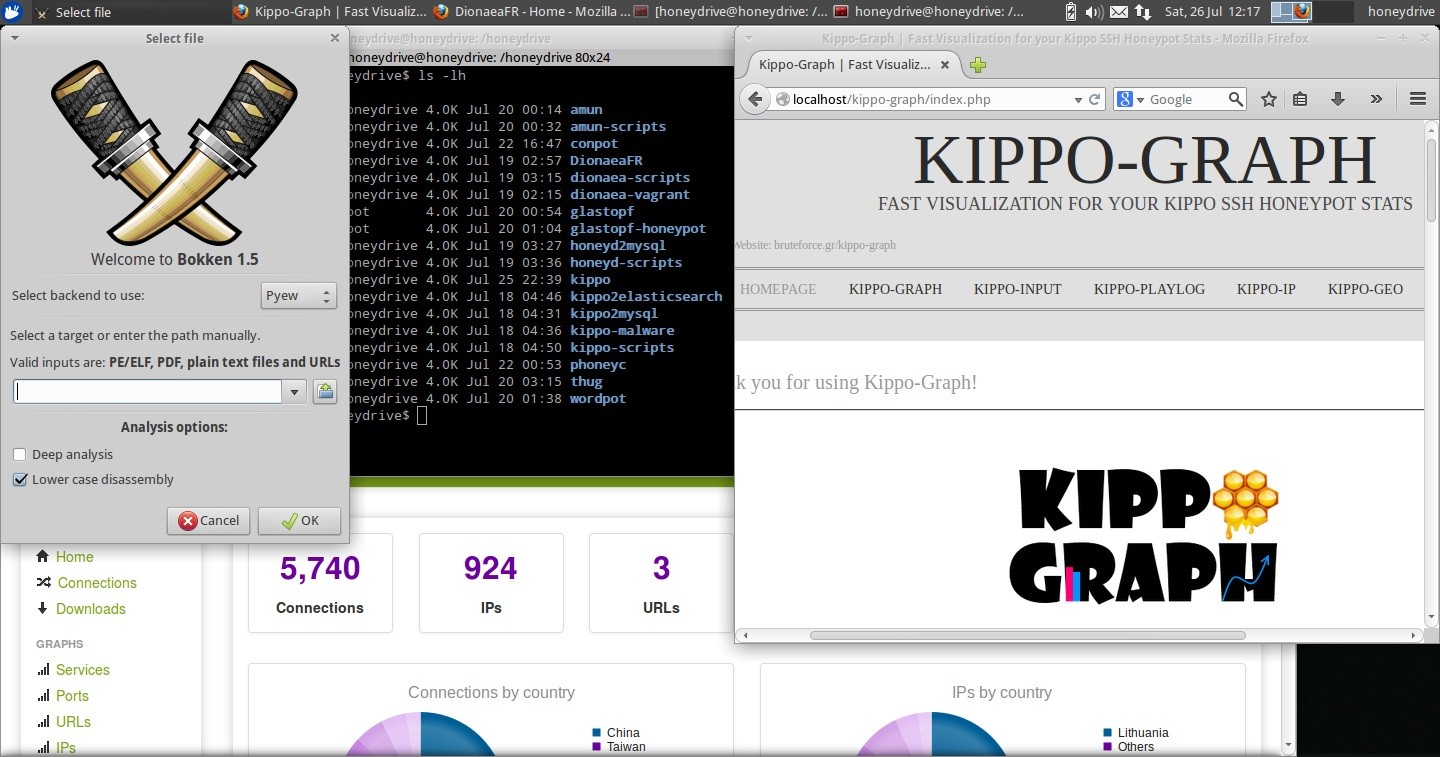Screen dimensions: 1440x757
Task: Click the Firefox vertical scrollbar thumb
Action: [1431, 182]
